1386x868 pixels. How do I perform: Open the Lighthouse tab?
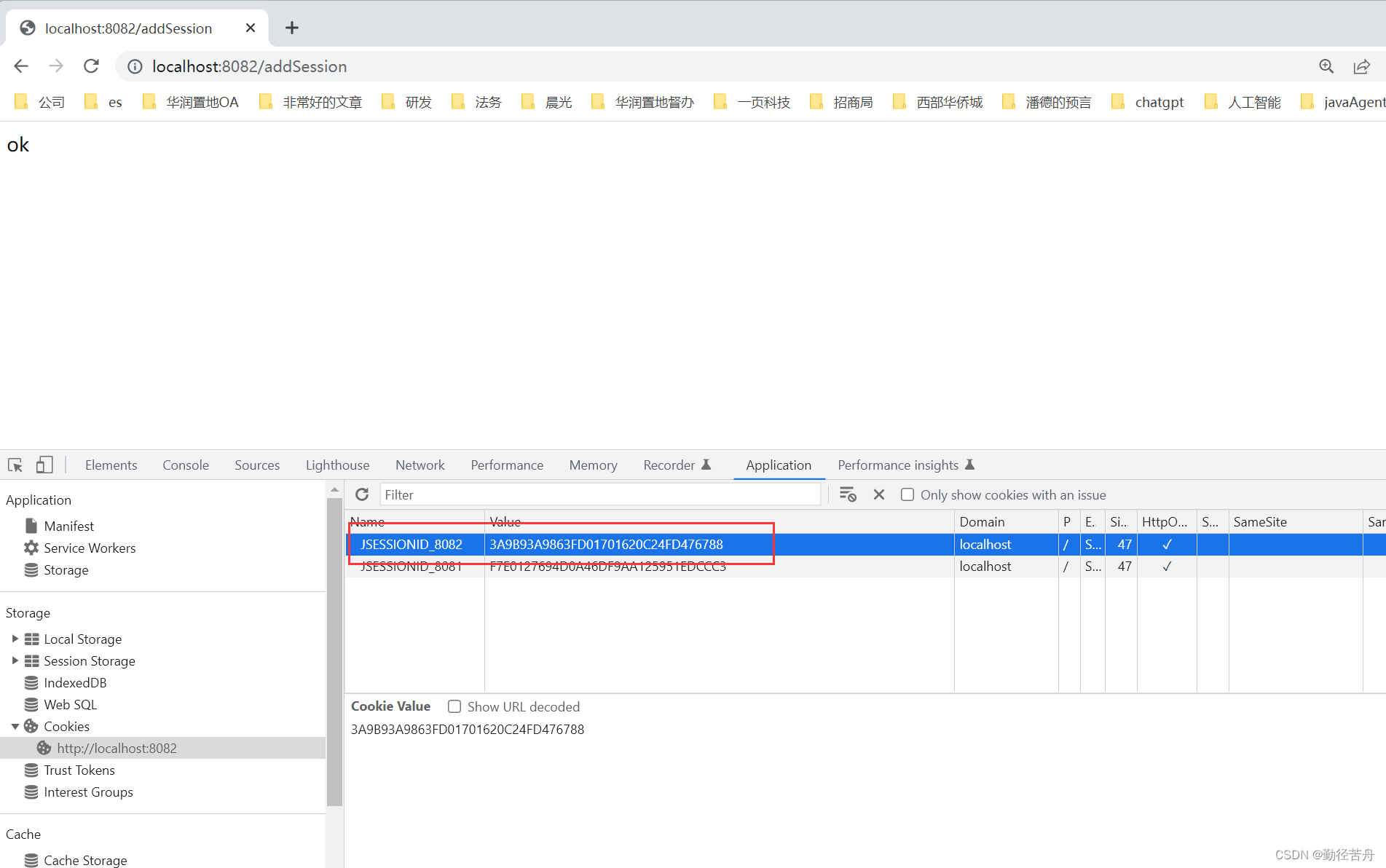pyautogui.click(x=337, y=465)
